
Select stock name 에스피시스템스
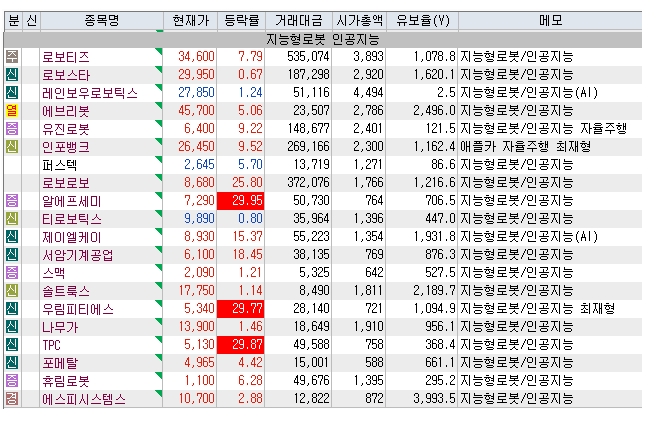click(x=84, y=399)
